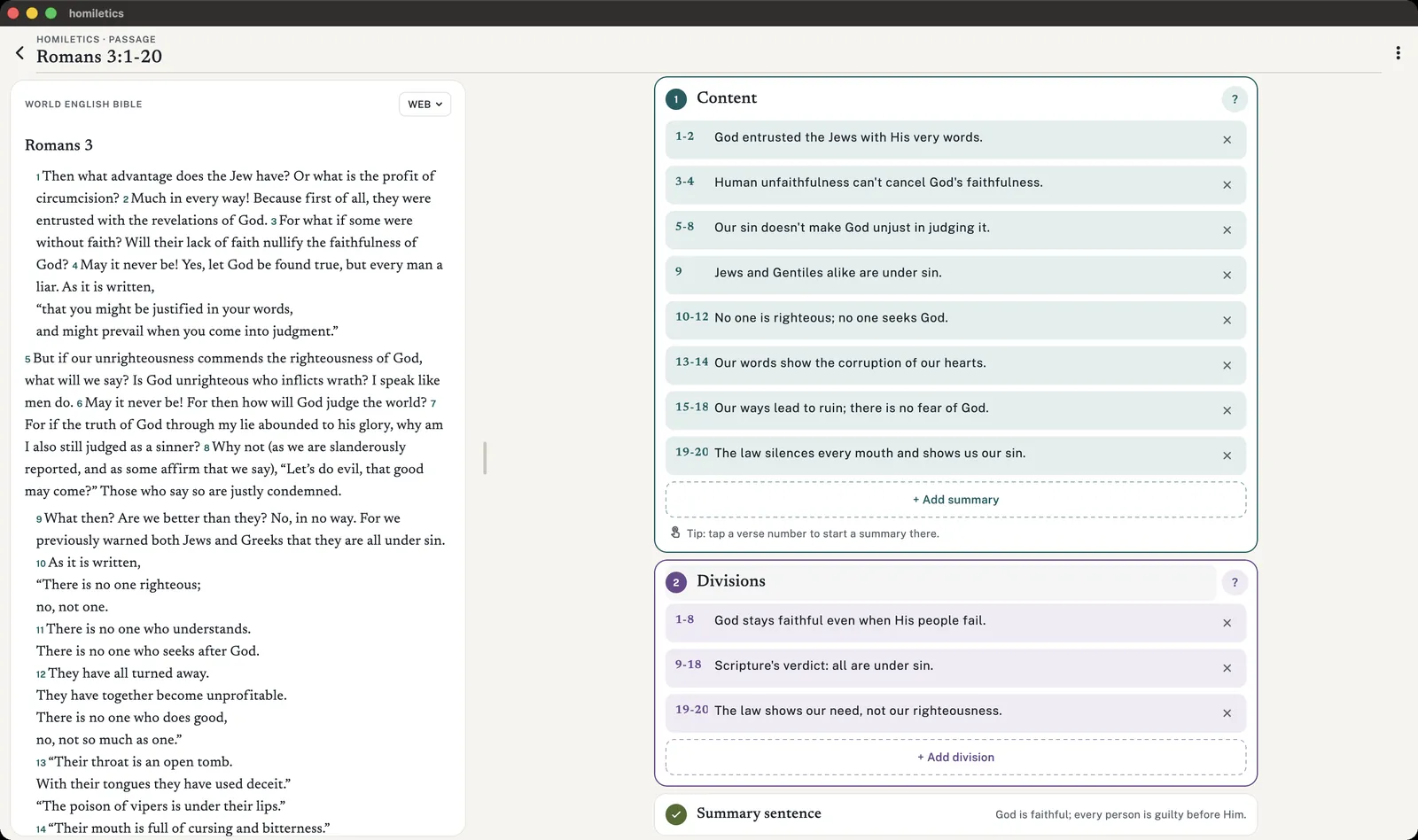Screen dimensions: 1418x840
Task: Delete the 5-8 summary about God judging sin
Action: click(x=1227, y=230)
